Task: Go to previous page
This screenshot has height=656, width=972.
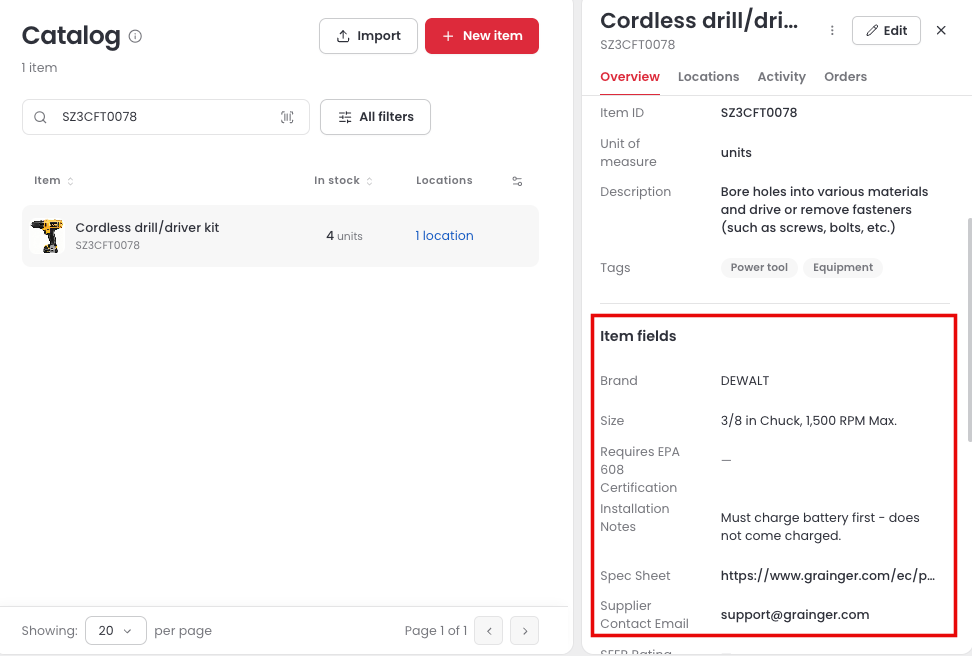Action: (489, 631)
